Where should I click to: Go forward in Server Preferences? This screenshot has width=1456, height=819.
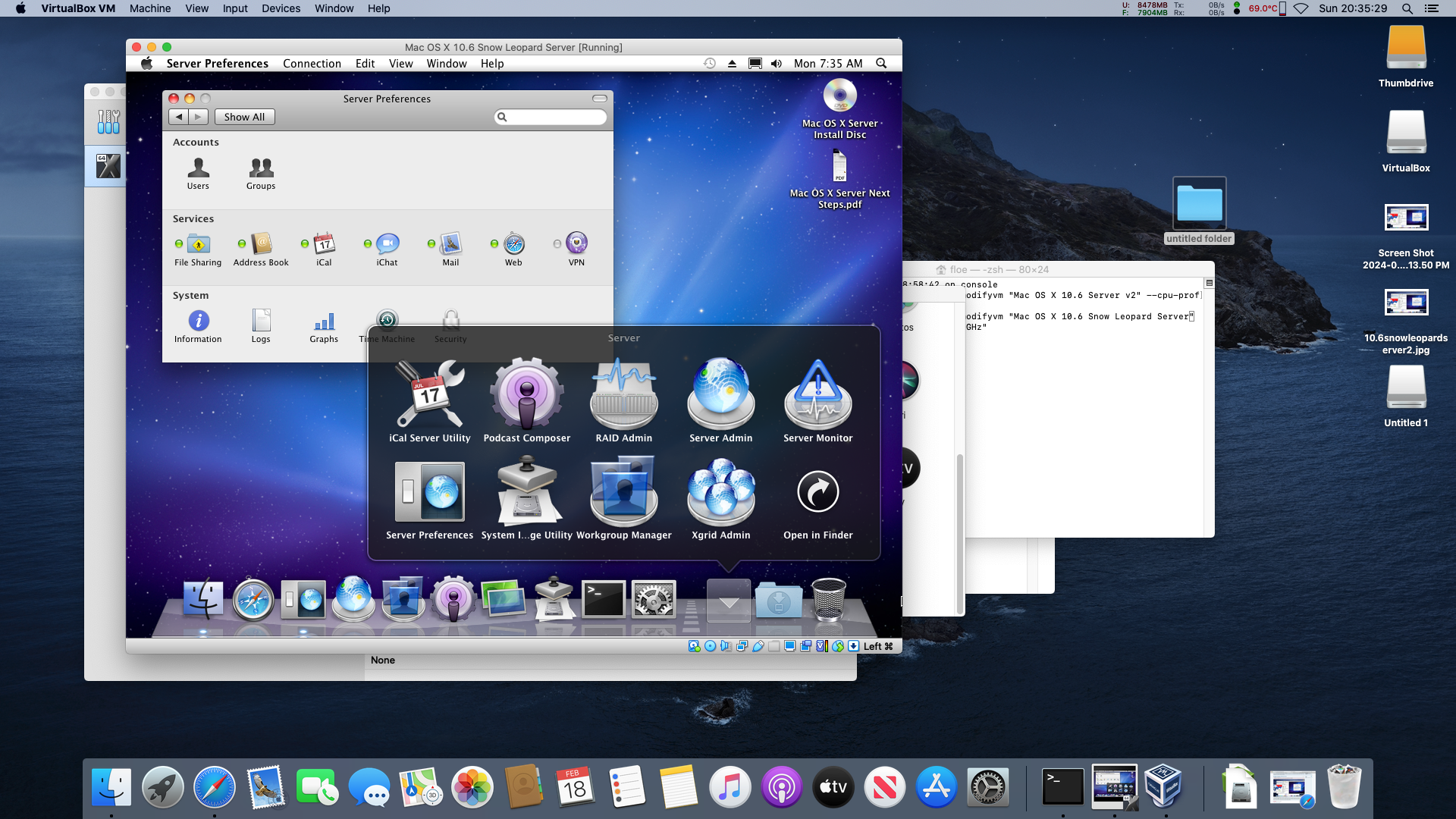point(198,117)
